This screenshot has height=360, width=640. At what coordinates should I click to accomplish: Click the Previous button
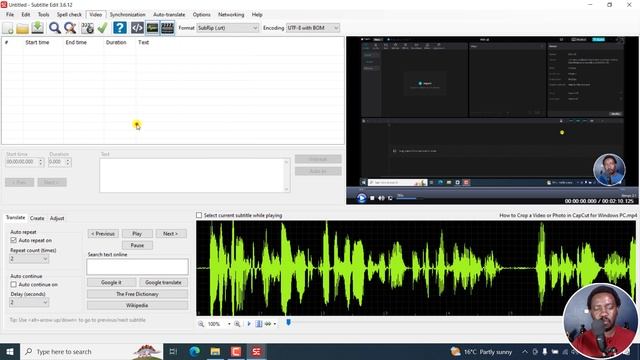(x=103, y=234)
